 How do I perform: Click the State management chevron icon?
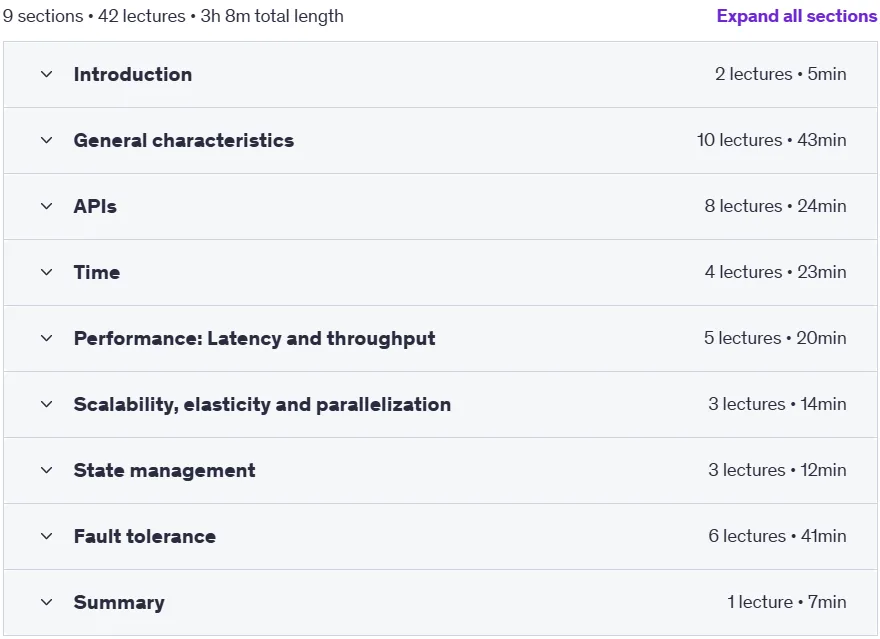pos(47,470)
